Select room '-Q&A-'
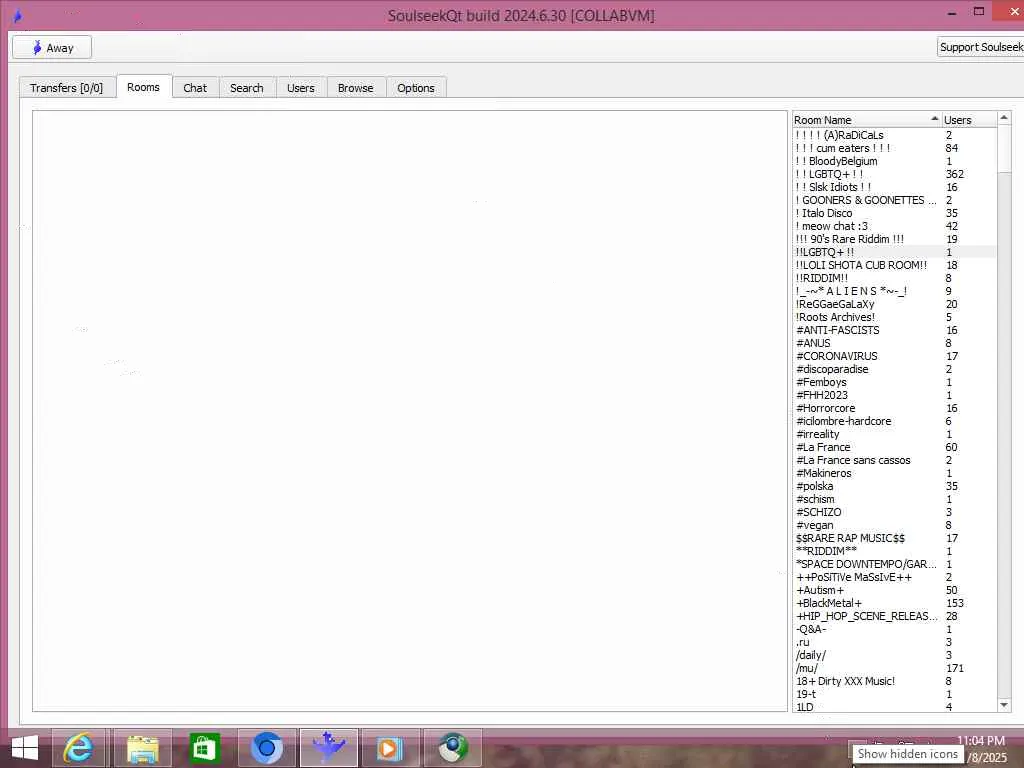Screen dimensions: 1024x768 [x=894, y=630]
